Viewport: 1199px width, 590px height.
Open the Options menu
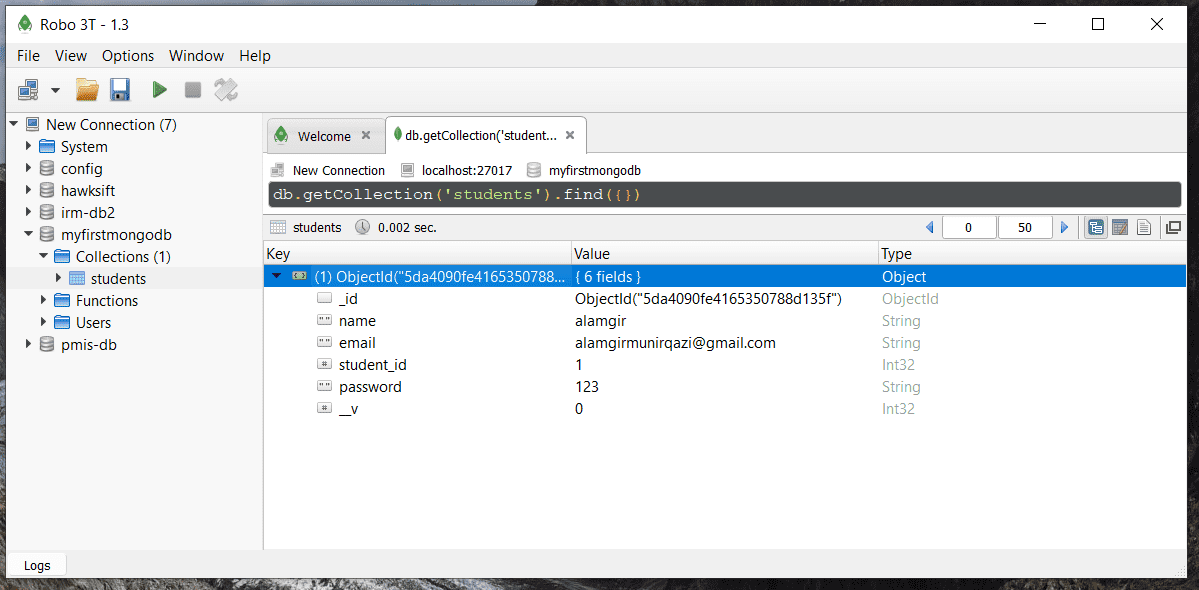[x=128, y=56]
